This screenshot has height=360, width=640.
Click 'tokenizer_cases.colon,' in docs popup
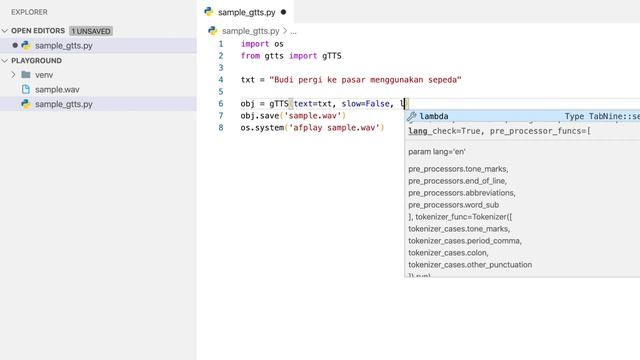[x=448, y=253]
